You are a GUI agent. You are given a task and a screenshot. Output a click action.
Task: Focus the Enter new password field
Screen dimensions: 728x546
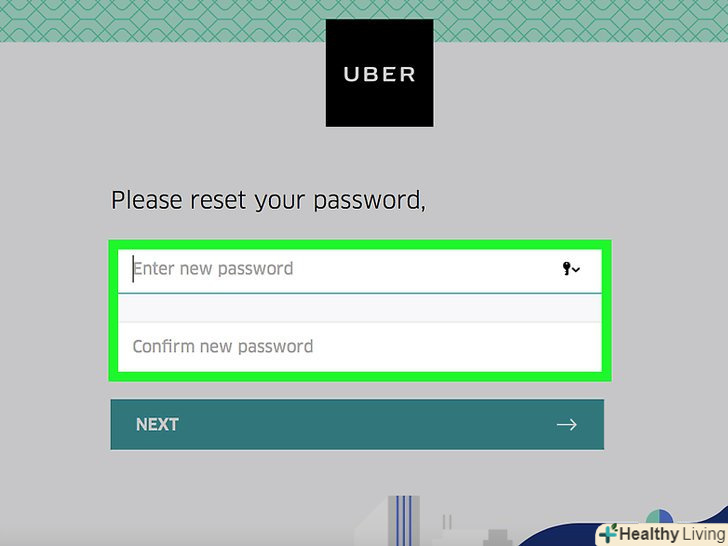click(x=360, y=271)
